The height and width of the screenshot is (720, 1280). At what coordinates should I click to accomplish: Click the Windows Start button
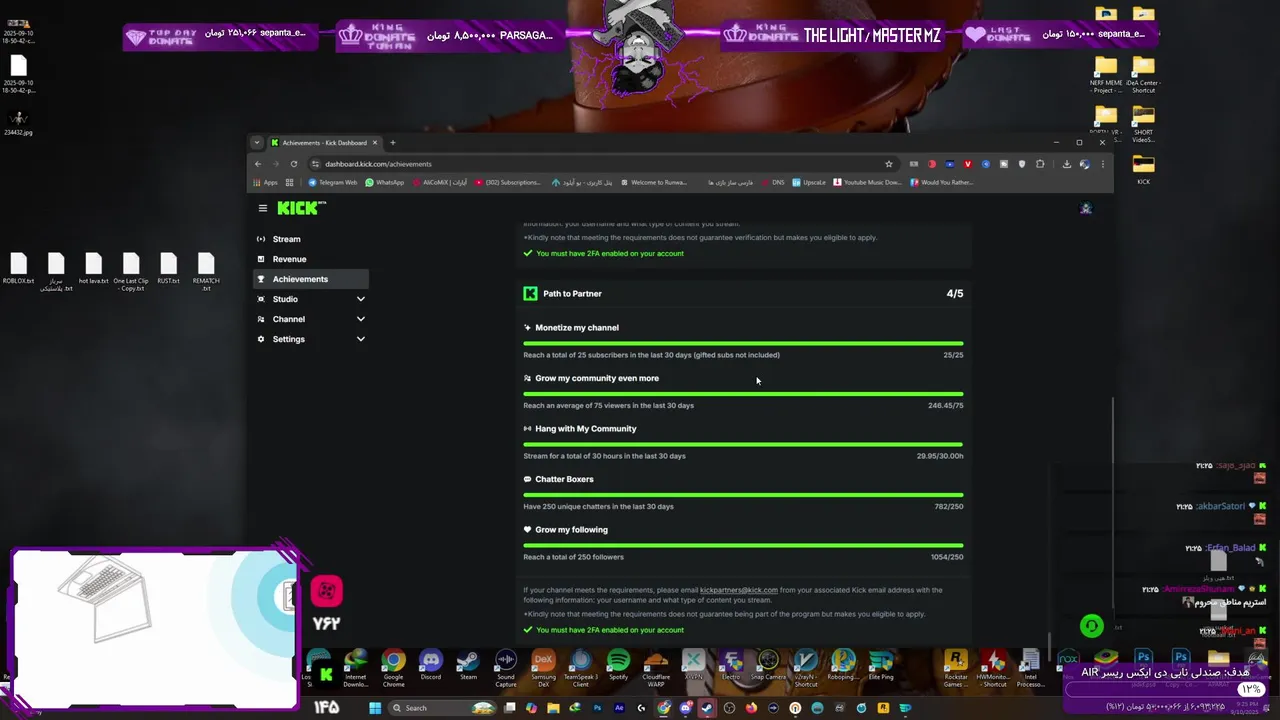(375, 708)
